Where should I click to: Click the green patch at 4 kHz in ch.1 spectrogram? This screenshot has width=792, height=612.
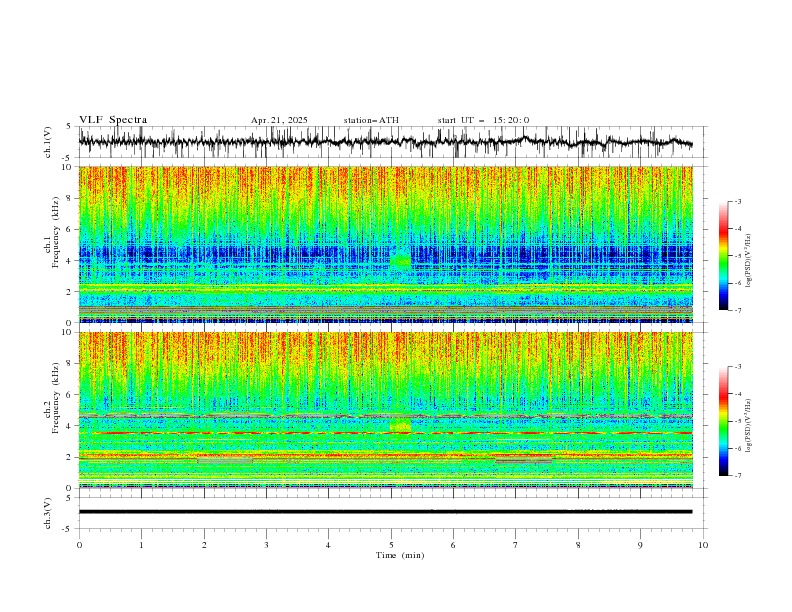[401, 261]
